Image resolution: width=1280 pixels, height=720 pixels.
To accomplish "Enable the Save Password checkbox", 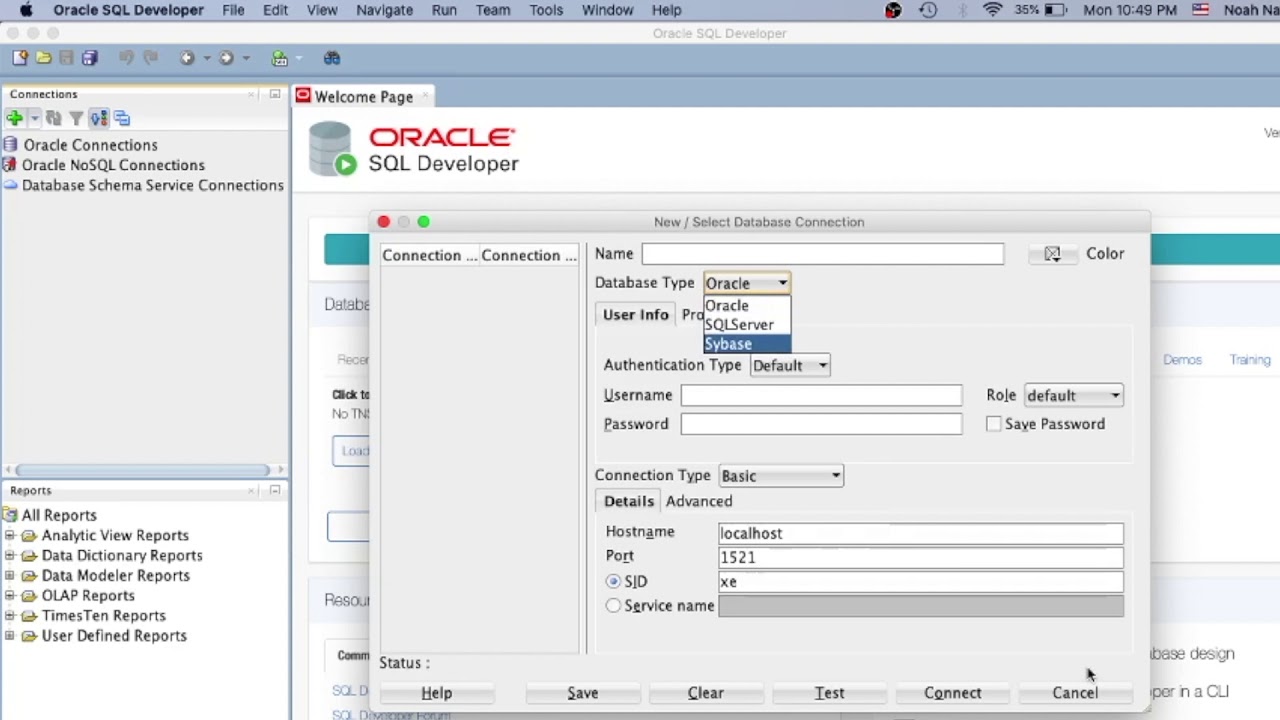I will click(x=993, y=424).
